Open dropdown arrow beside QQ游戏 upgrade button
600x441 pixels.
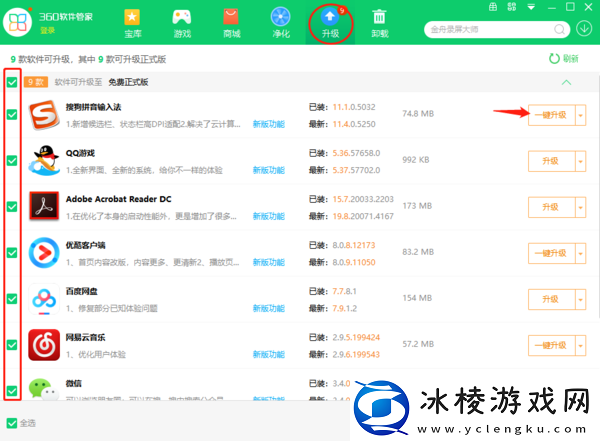[580, 161]
